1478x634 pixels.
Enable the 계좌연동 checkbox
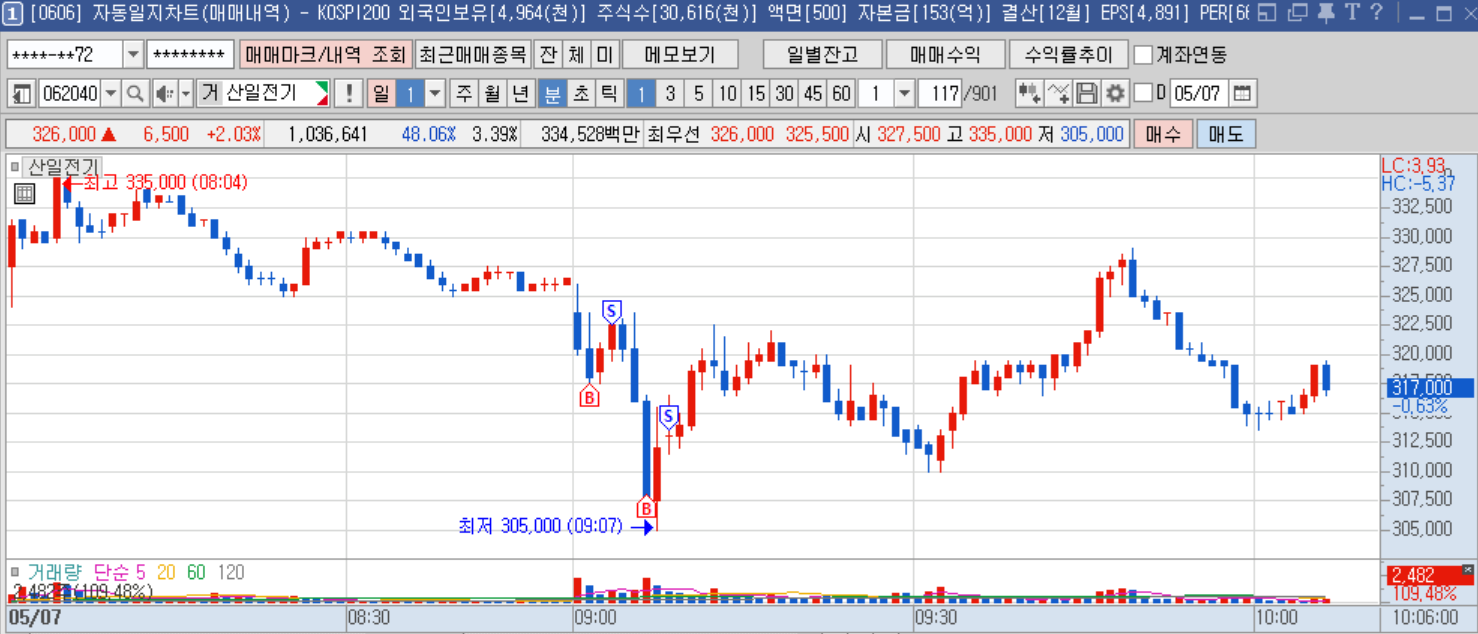pos(1144,54)
